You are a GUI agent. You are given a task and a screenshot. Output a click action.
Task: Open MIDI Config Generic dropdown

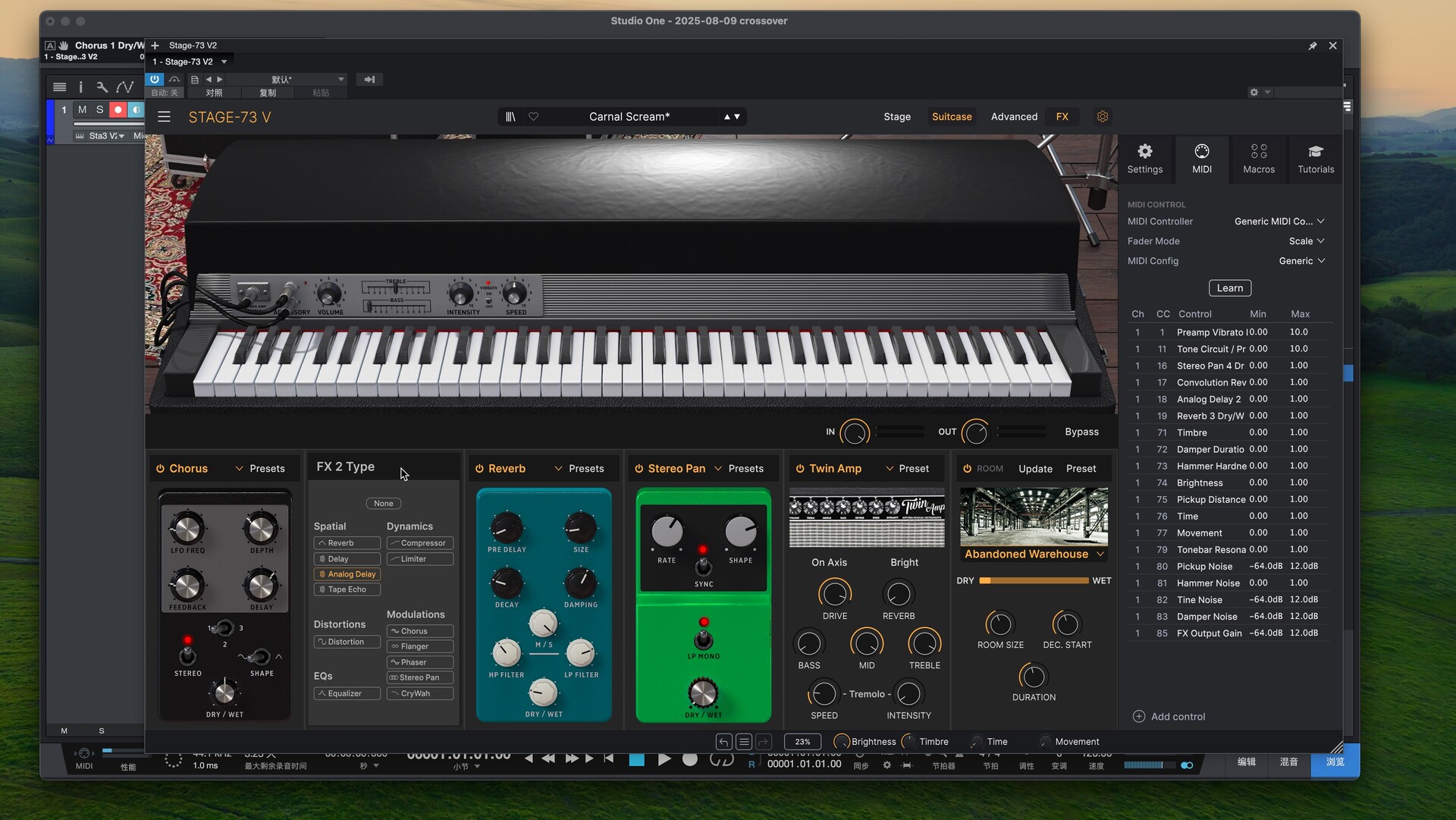(x=1302, y=261)
